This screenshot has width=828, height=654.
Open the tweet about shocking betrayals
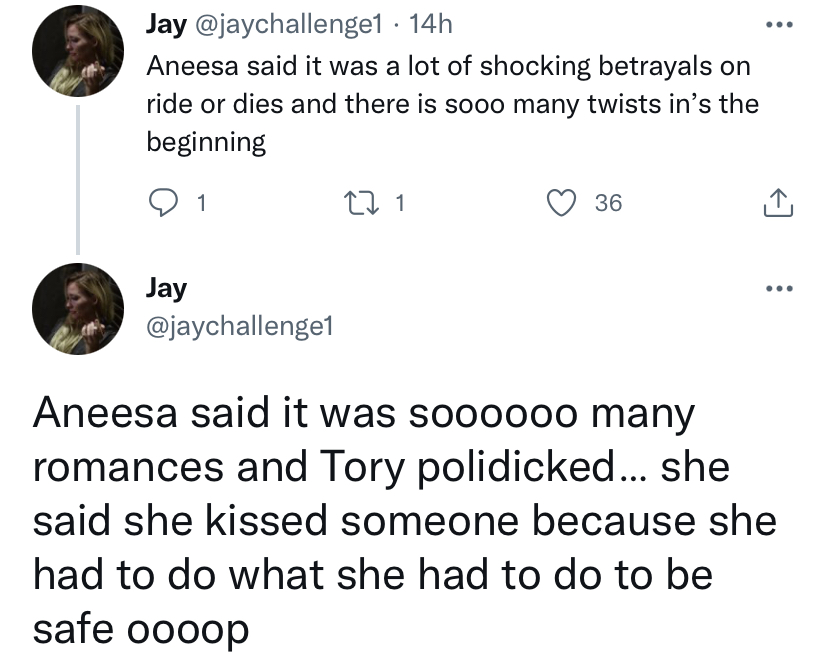click(x=453, y=104)
